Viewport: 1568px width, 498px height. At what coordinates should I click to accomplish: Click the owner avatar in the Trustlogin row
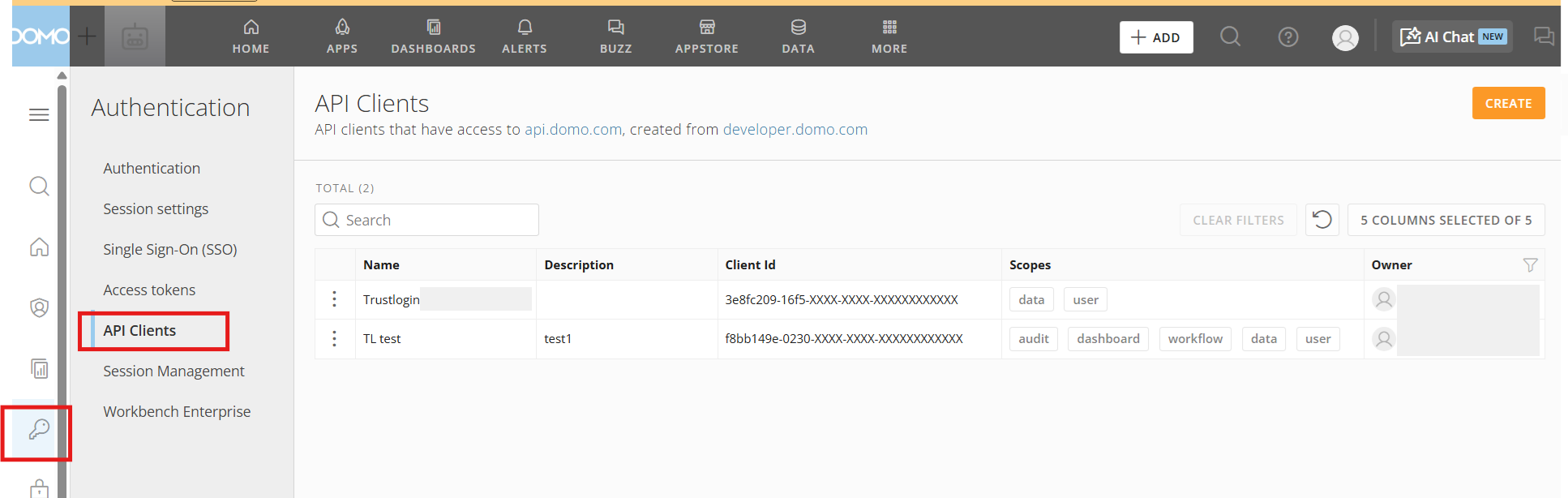(x=1384, y=299)
